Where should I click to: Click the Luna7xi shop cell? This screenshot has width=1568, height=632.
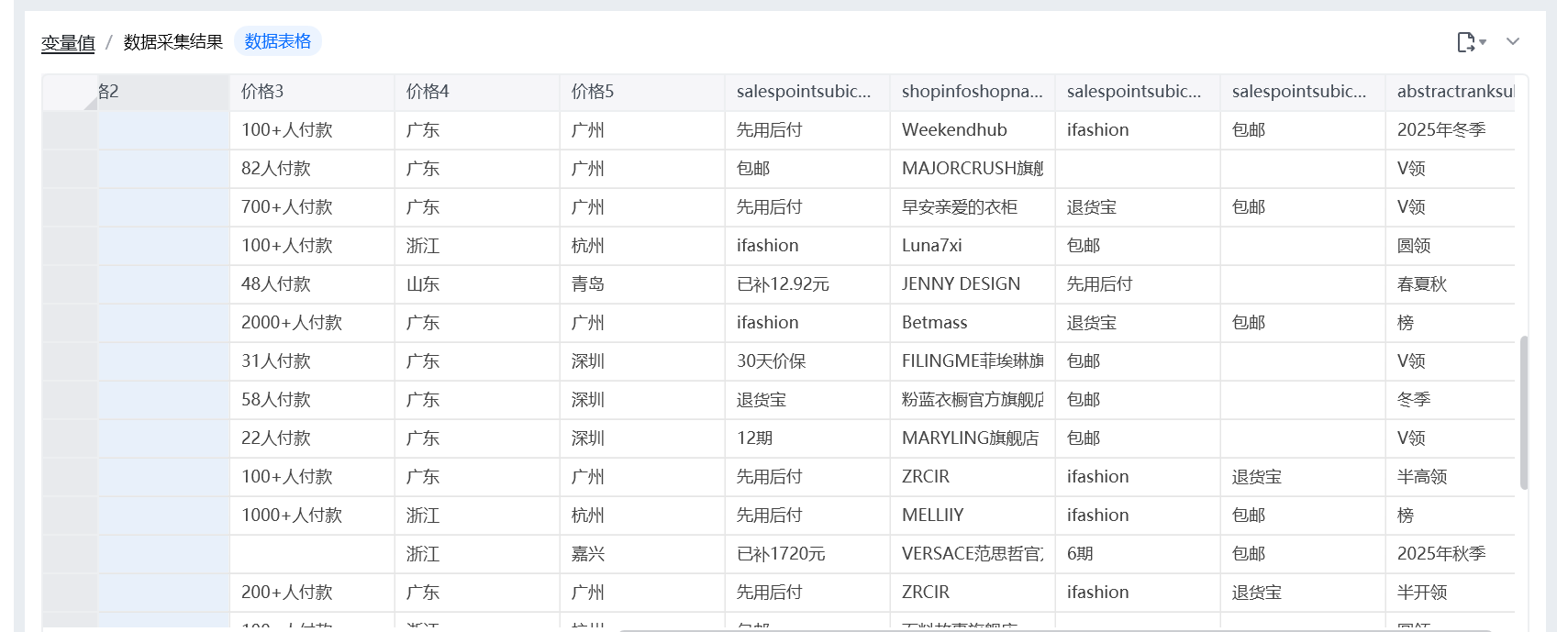pyautogui.click(x=973, y=246)
